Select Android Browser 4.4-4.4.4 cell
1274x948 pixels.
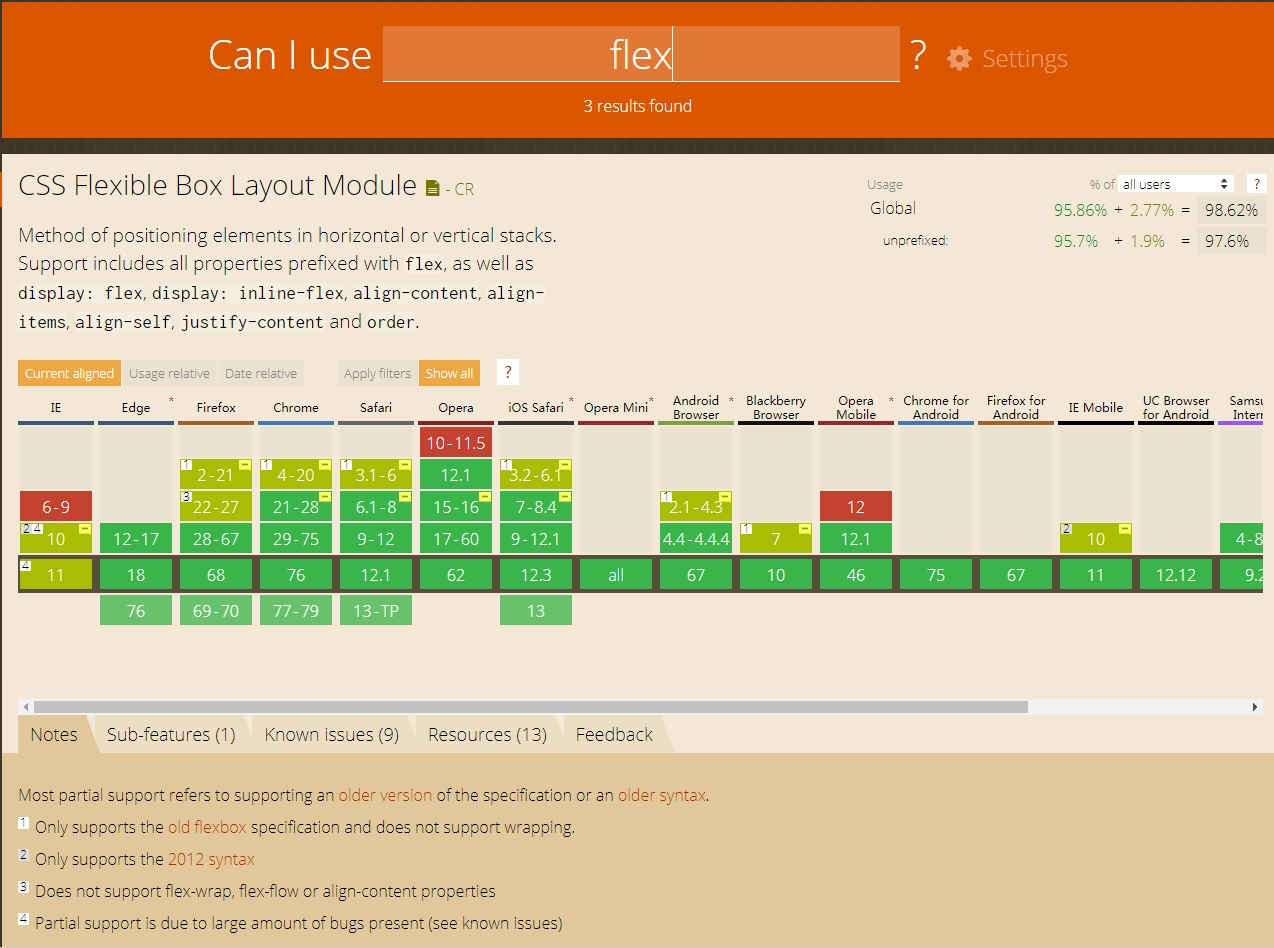696,539
